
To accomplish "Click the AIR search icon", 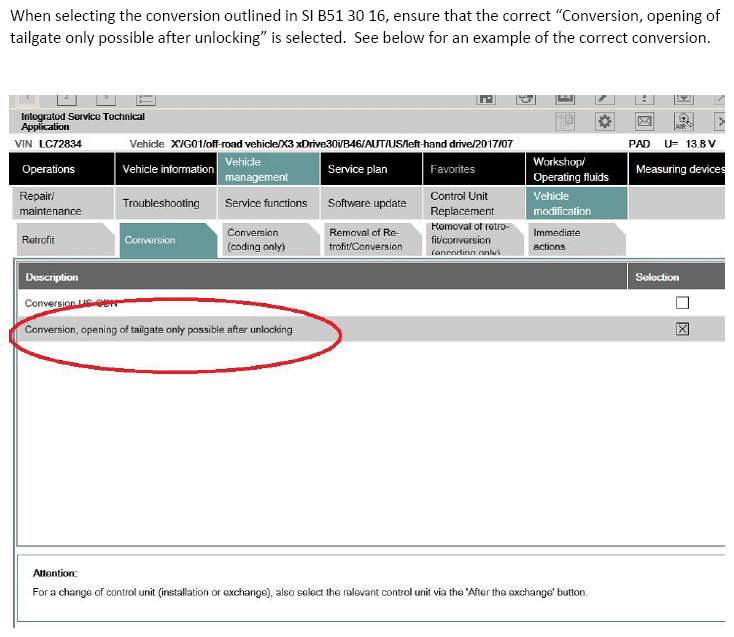I will (x=684, y=121).
